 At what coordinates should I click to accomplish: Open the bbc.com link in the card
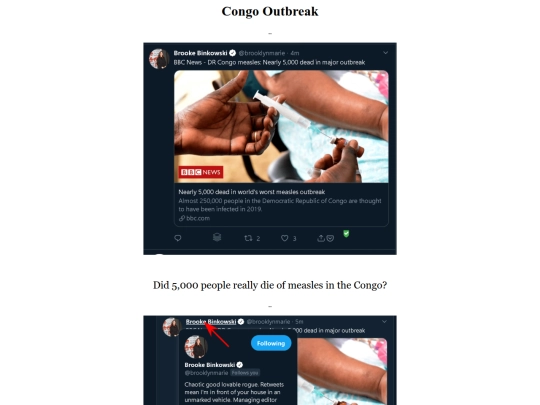194,218
